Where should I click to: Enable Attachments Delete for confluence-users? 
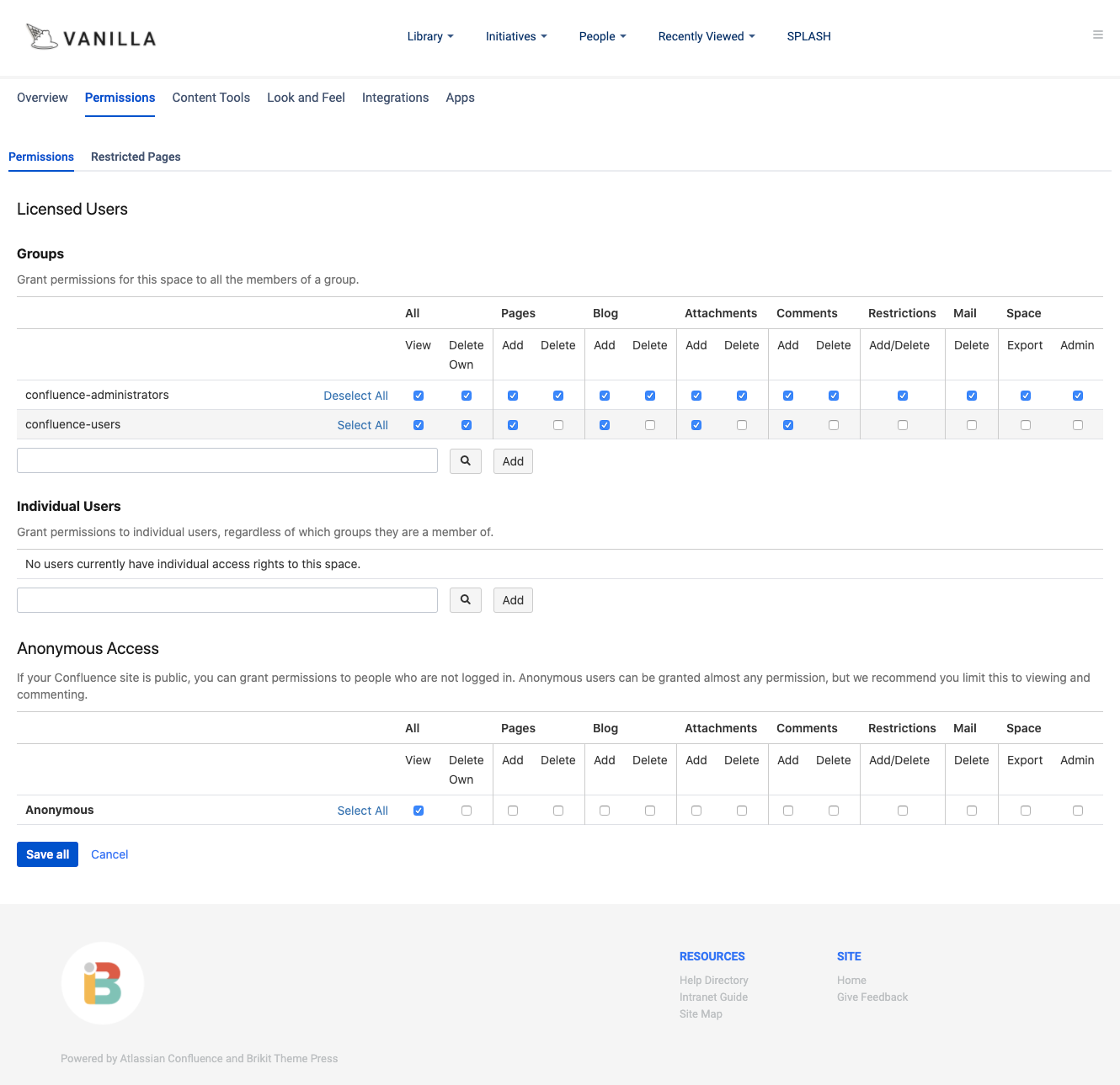pyautogui.click(x=742, y=425)
